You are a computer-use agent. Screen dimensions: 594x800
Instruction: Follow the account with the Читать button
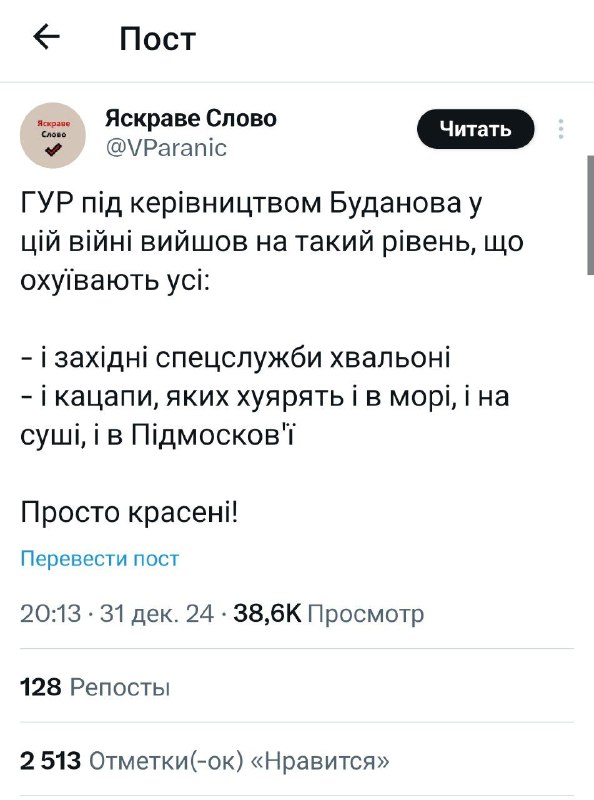476,129
